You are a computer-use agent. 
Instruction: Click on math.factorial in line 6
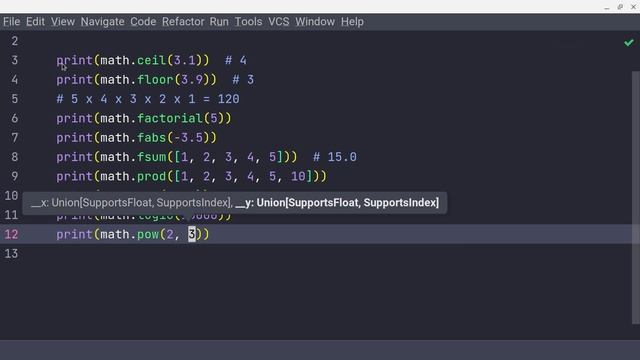[x=151, y=118]
